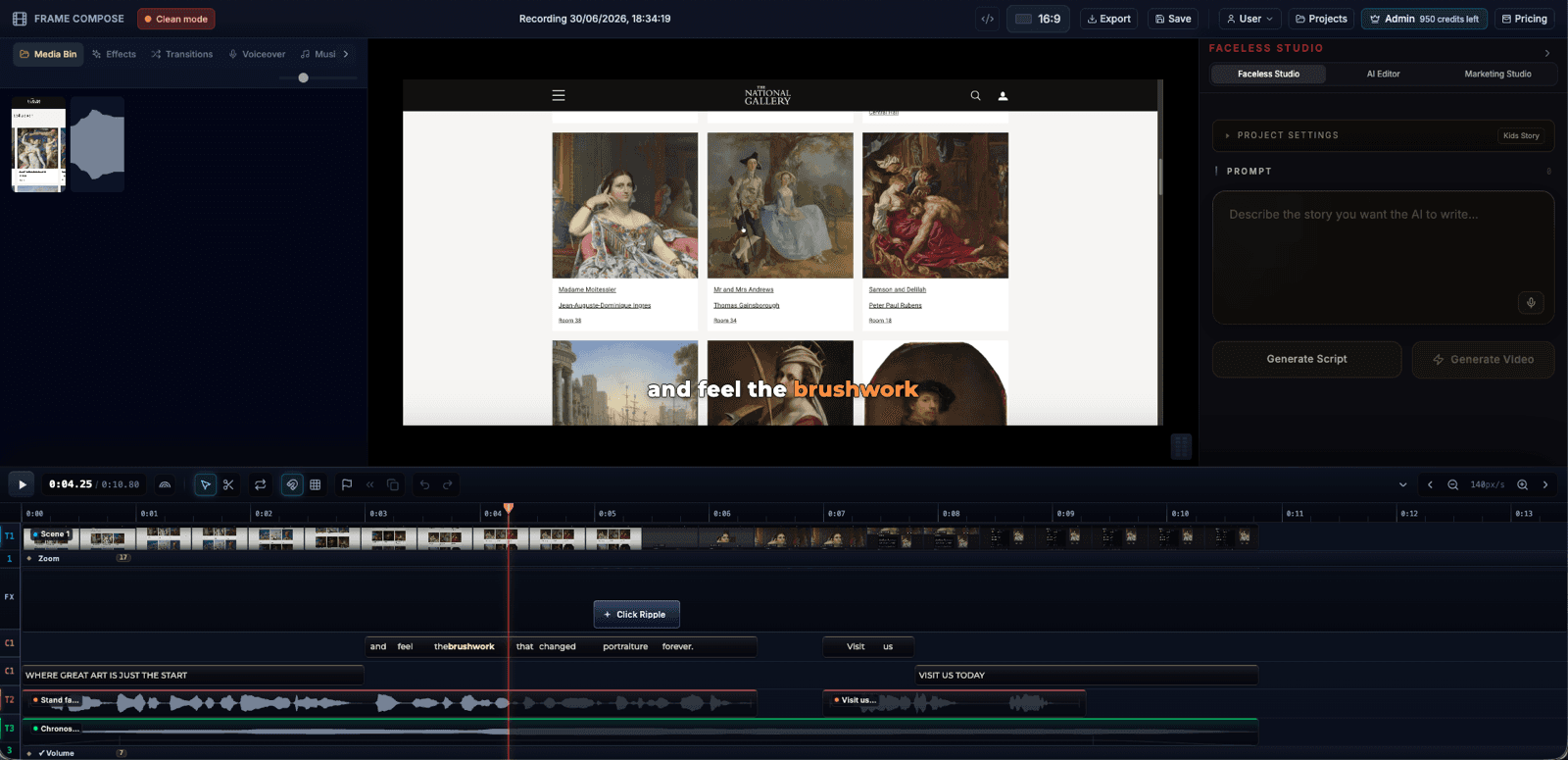
Task: Toggle Clean mode
Action: point(176,19)
